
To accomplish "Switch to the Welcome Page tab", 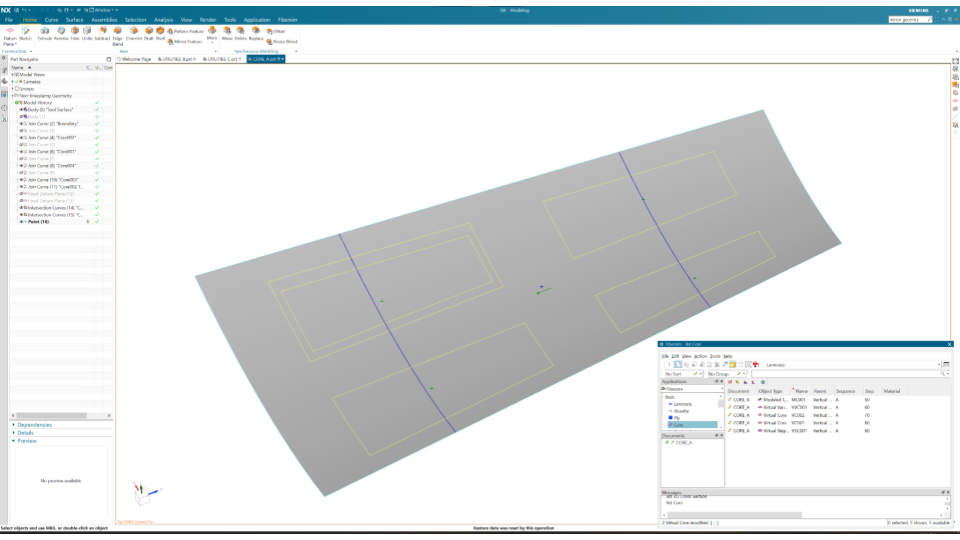I will 136,59.
